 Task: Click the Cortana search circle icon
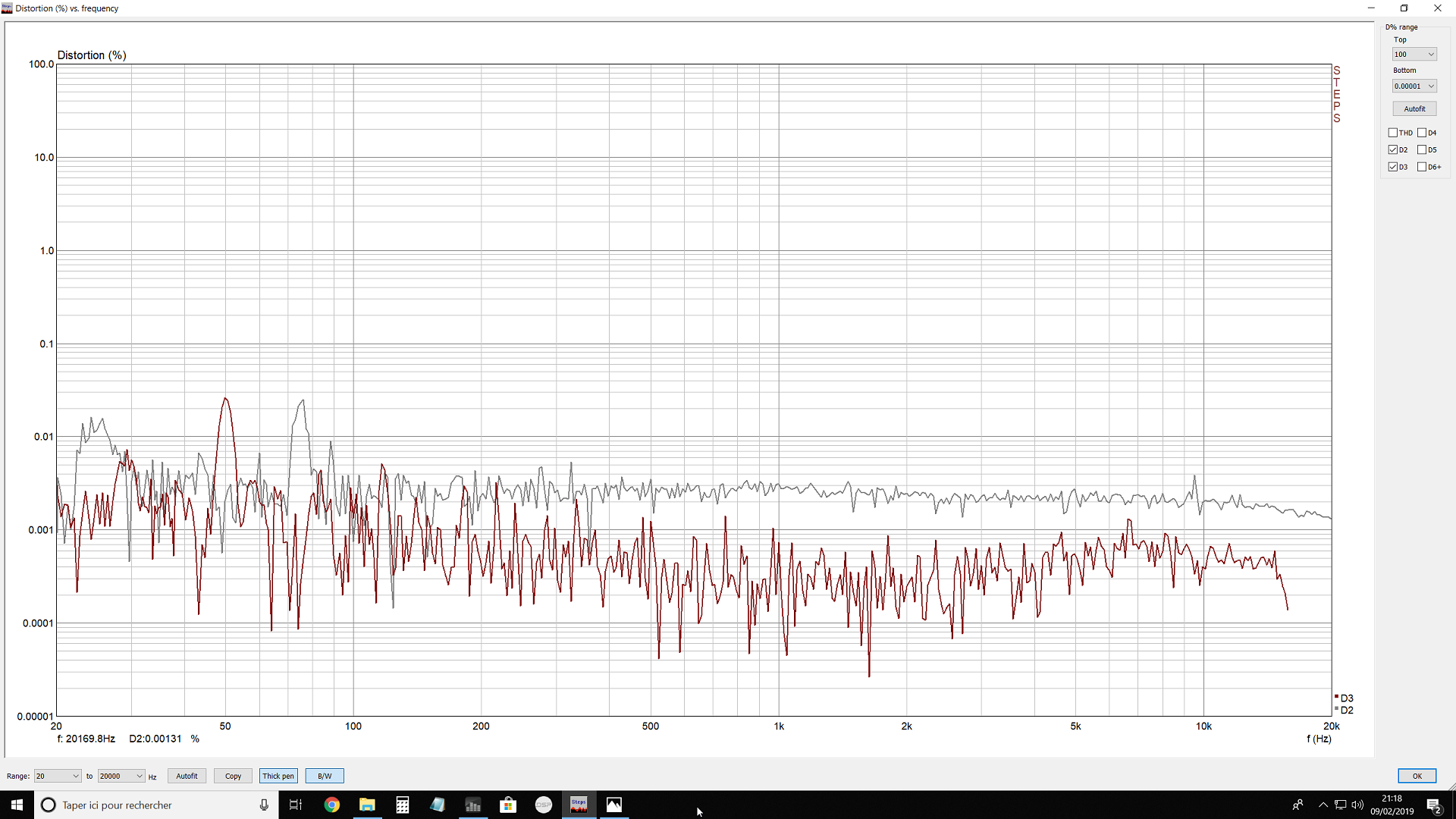(x=48, y=805)
